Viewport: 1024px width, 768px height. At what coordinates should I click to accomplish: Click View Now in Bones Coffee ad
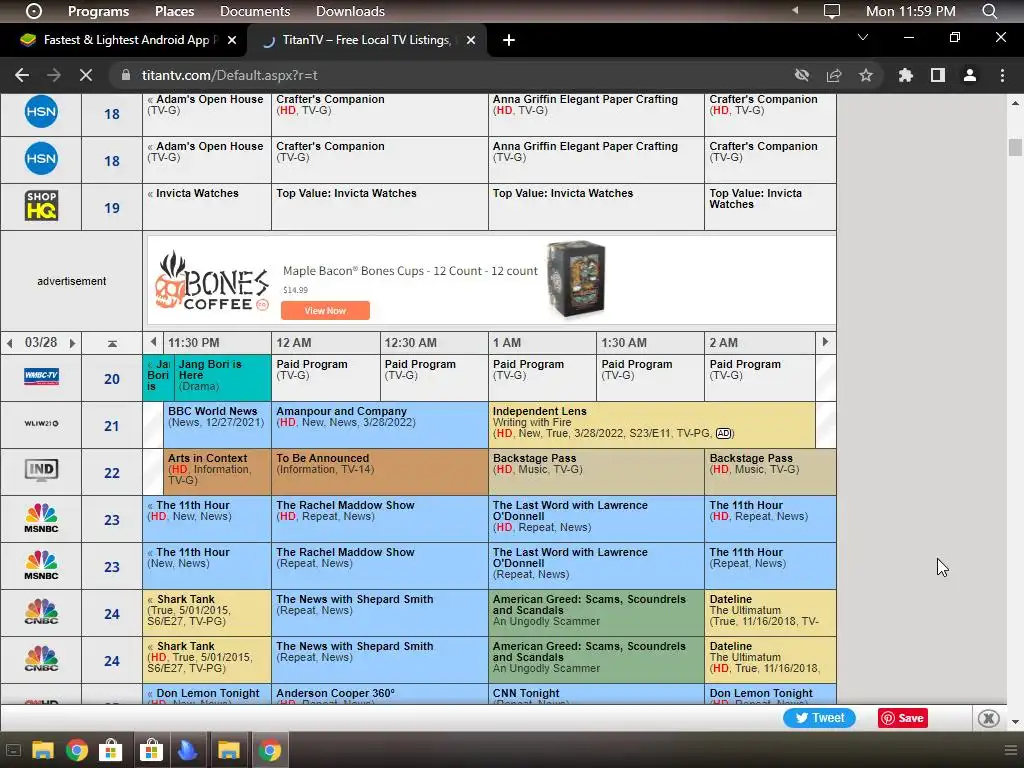click(x=325, y=311)
